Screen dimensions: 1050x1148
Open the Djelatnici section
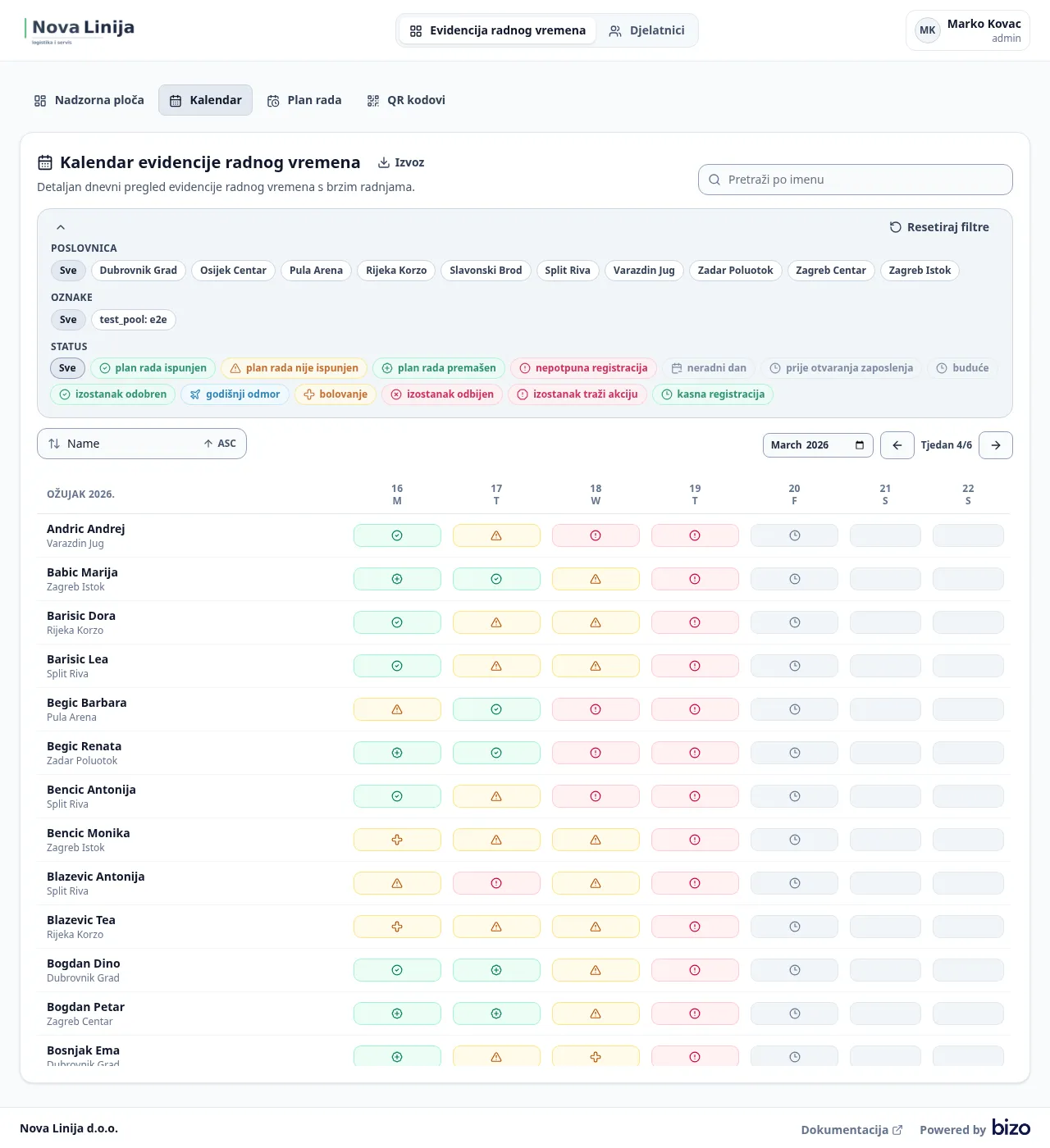pyautogui.click(x=646, y=30)
